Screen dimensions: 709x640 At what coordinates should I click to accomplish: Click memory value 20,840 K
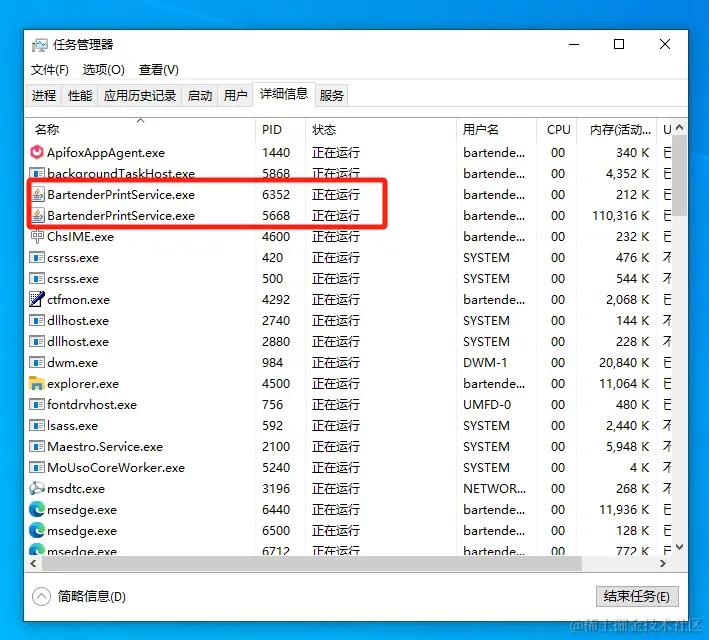click(624, 363)
